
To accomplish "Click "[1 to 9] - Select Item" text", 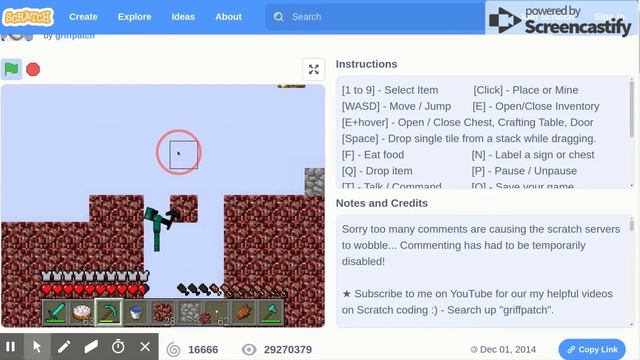I will (390, 90).
